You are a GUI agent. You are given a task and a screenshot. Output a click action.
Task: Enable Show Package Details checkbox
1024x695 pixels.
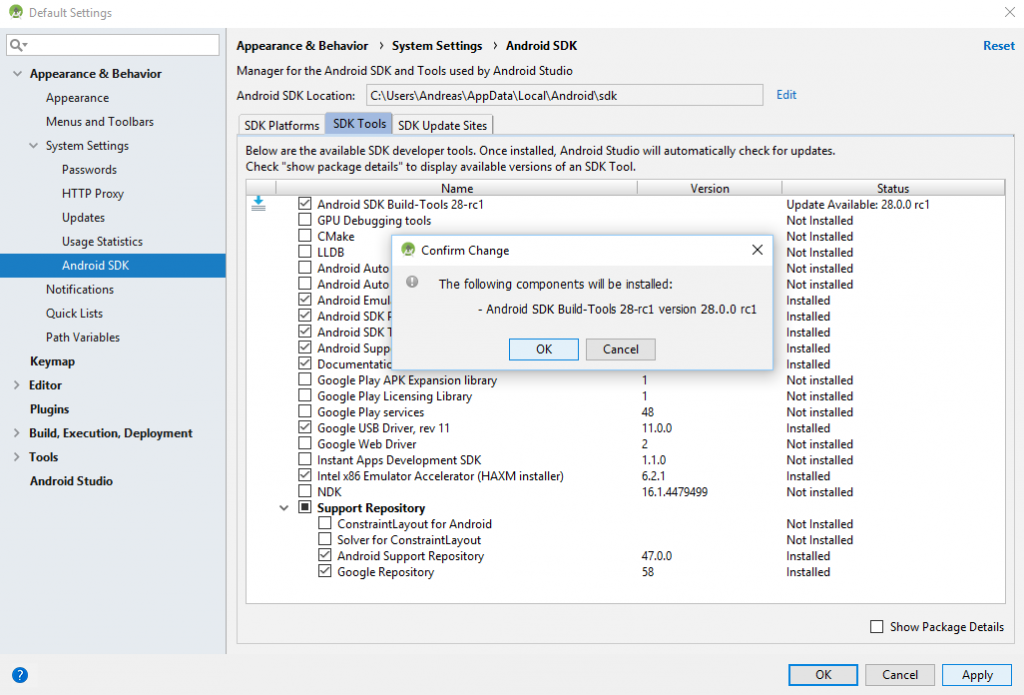click(876, 626)
